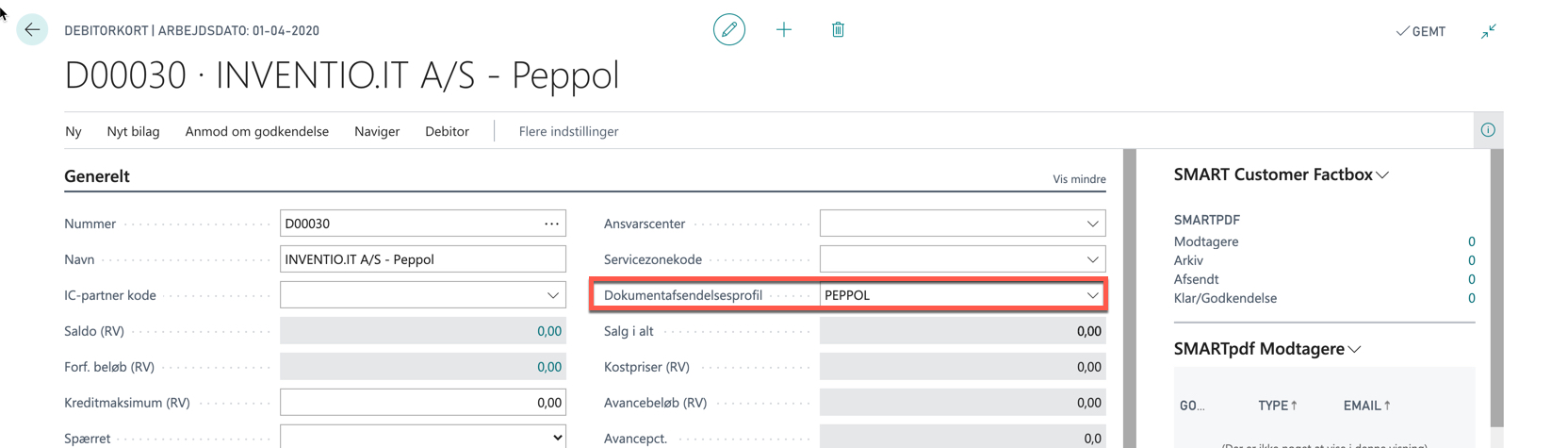
Task: Click the Arkiv count 0
Action: click(1471, 260)
